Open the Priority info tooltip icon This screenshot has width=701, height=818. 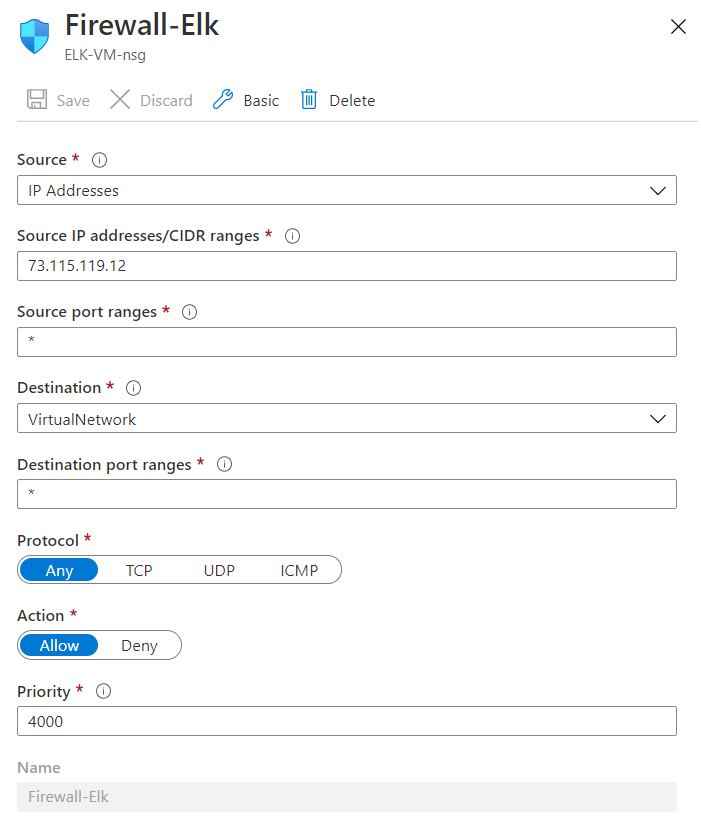tap(101, 691)
